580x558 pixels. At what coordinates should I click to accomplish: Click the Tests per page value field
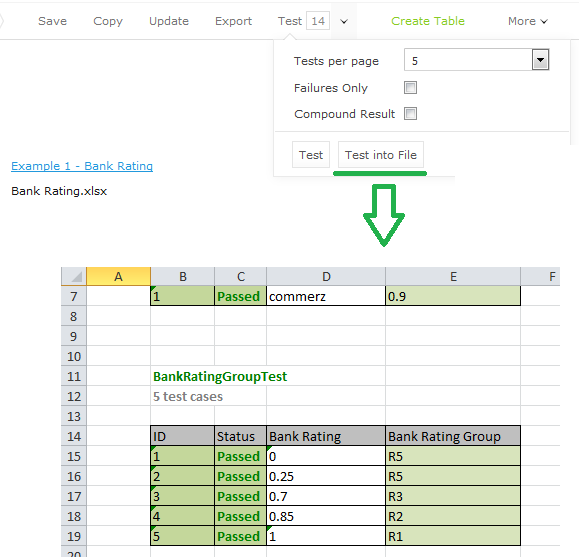[469, 60]
